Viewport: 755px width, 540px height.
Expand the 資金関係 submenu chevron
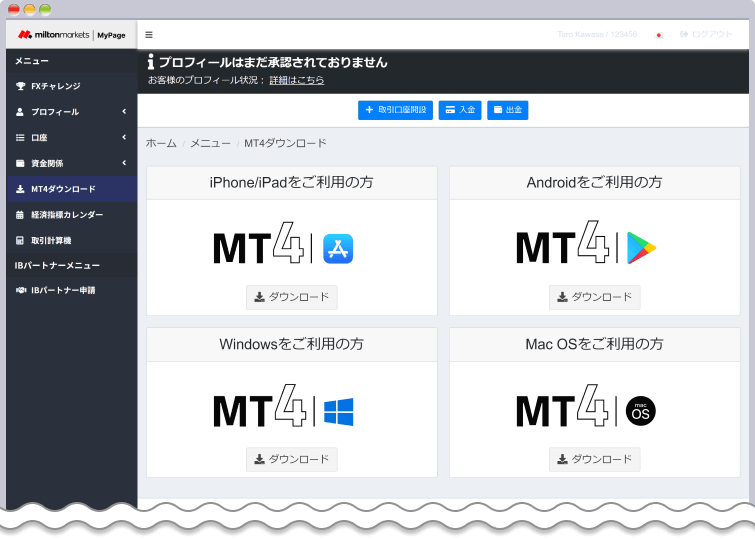(x=124, y=163)
